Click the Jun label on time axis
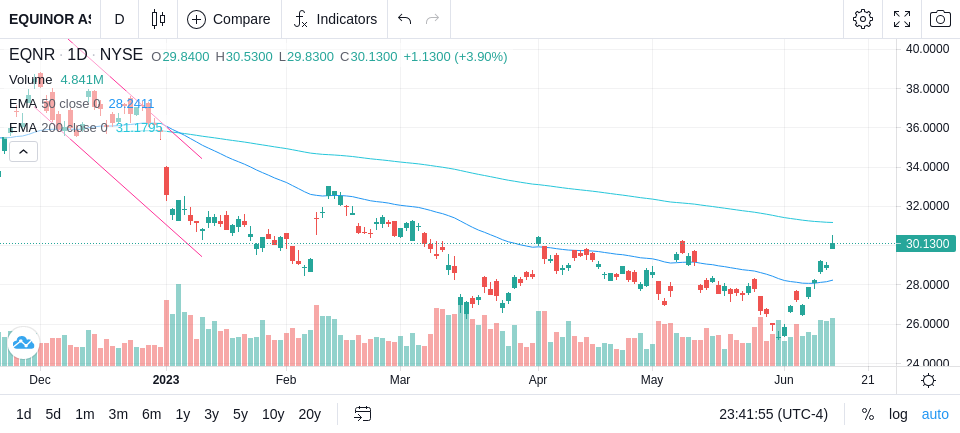The width and height of the screenshot is (960, 433). (x=784, y=380)
